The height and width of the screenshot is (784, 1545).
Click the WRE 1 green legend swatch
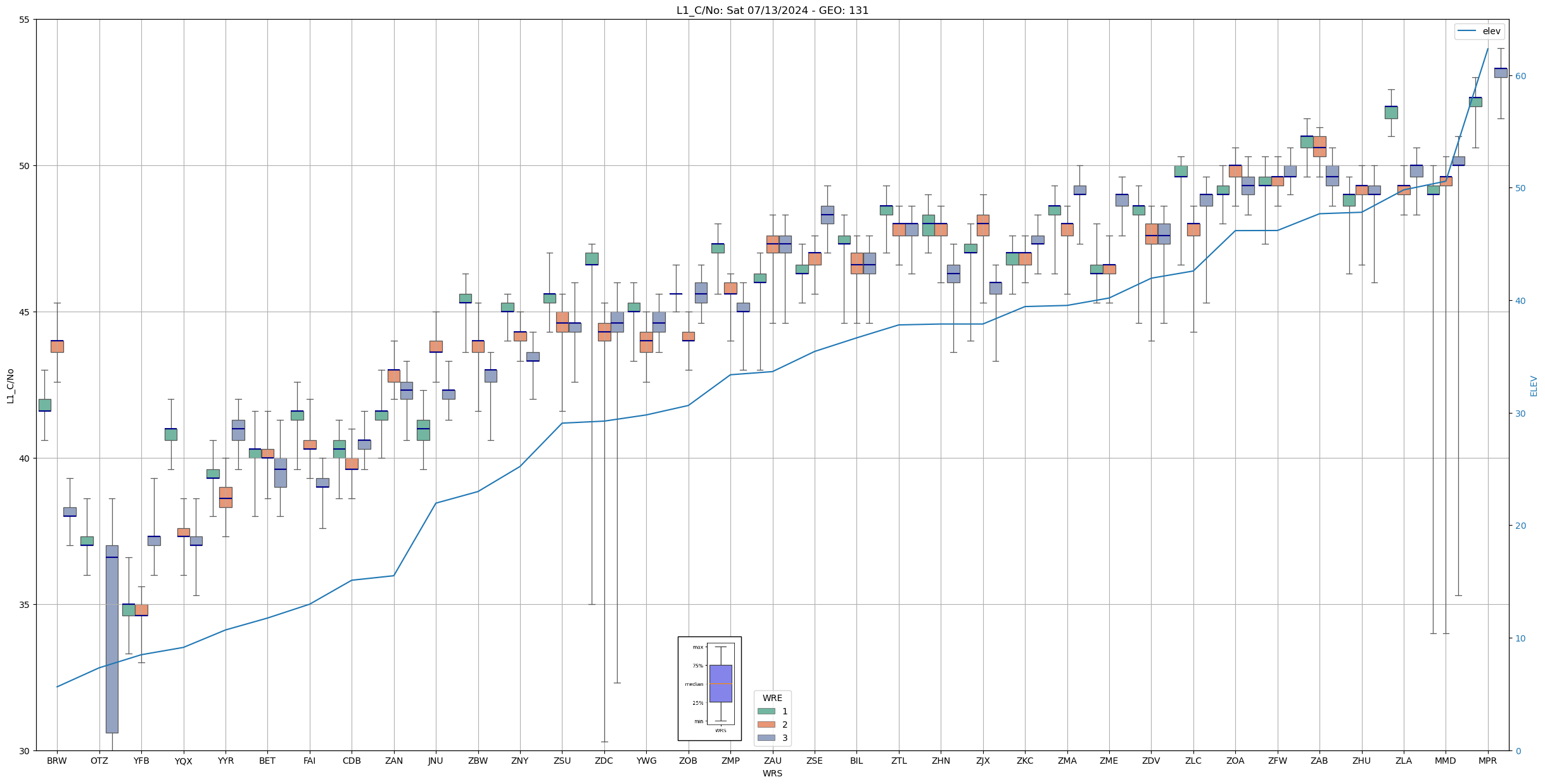(x=766, y=711)
